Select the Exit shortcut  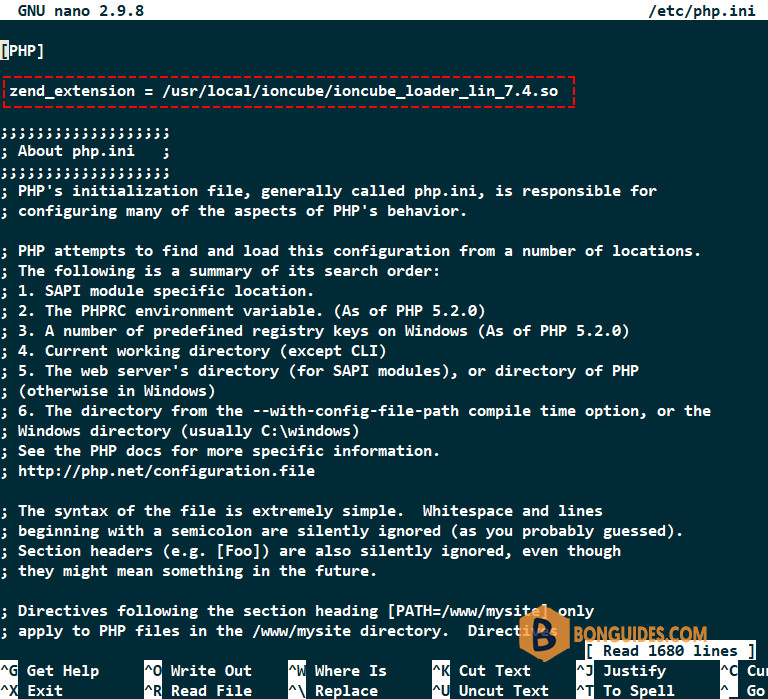pyautogui.click(x=32, y=690)
